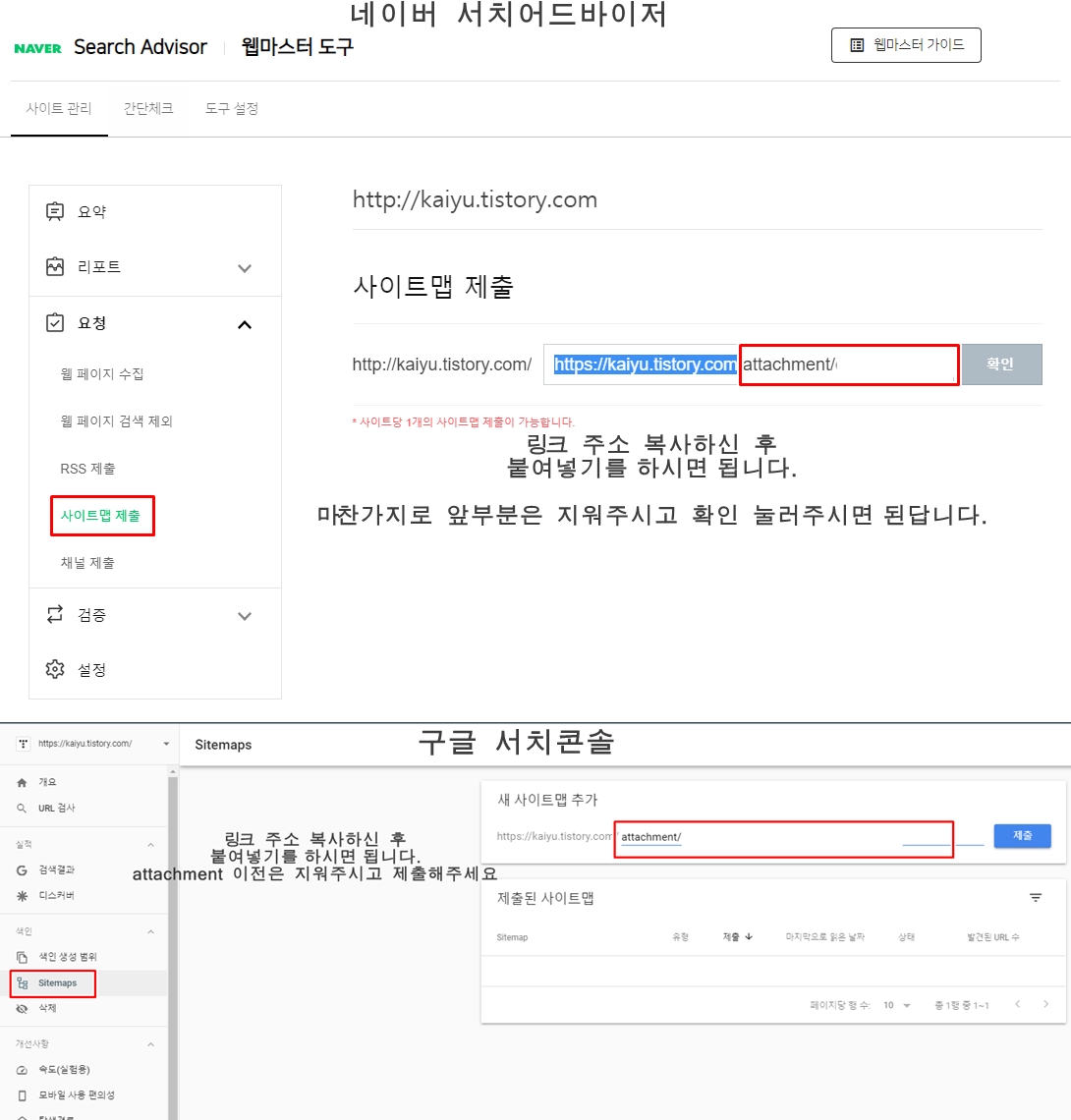Open 웹 페이지 검색 제외 menu item
The image size is (1071, 1120).
tap(117, 421)
